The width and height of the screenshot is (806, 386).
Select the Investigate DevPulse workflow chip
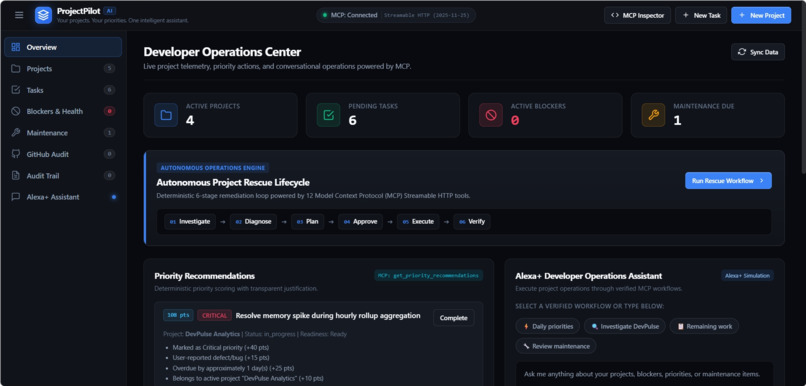coord(625,326)
